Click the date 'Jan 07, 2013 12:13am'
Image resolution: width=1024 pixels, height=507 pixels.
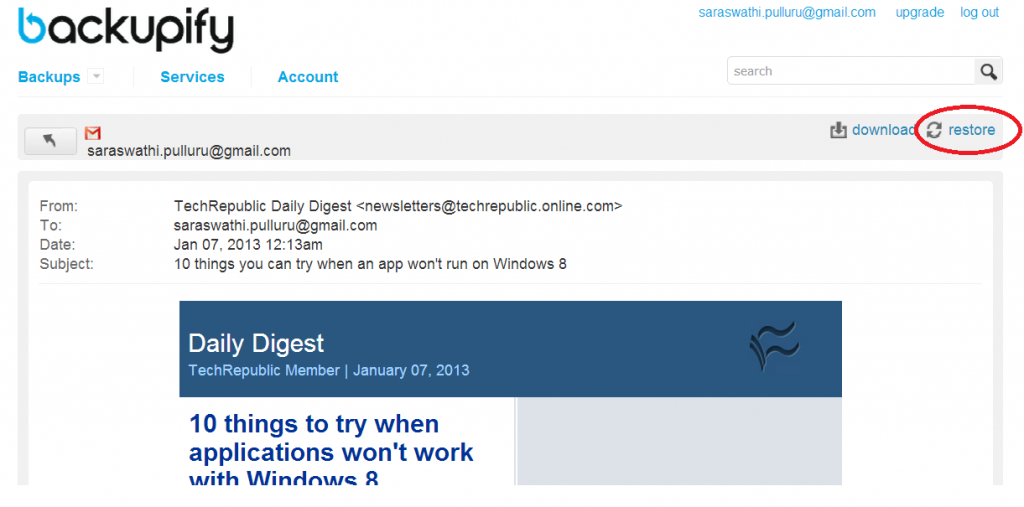click(x=248, y=245)
